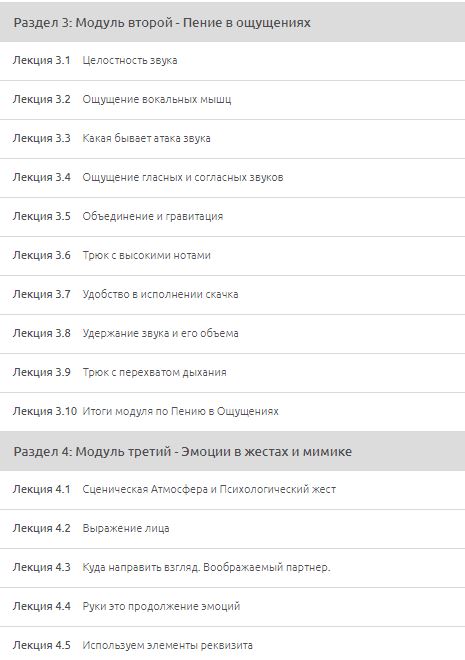Open lecture 3.9 Трюк с перехватом дыхания
The image size is (465, 660).
(x=232, y=373)
